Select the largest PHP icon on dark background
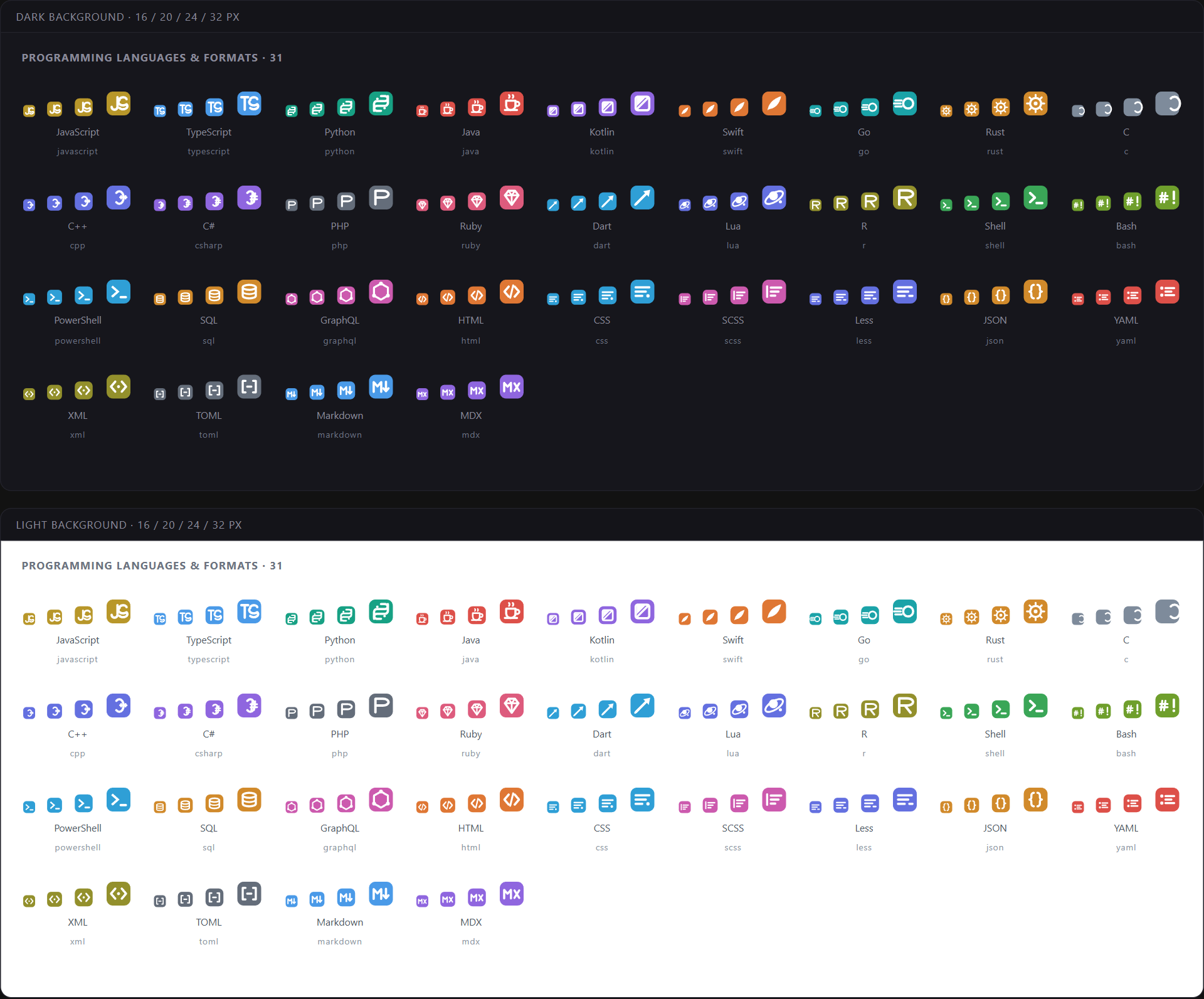Image resolution: width=1204 pixels, height=999 pixels. [x=381, y=198]
